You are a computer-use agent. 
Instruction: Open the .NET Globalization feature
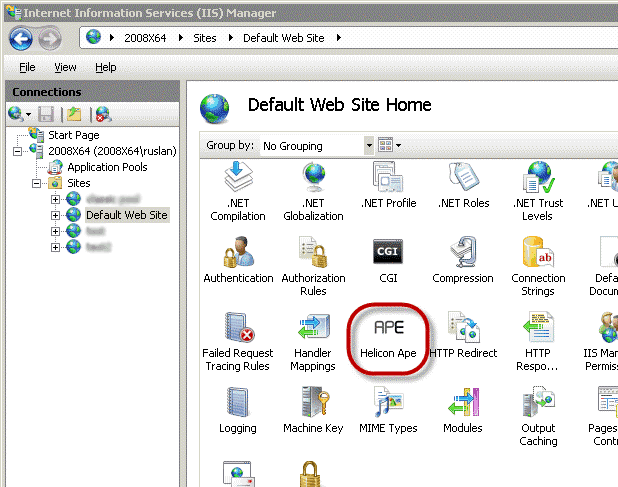click(313, 192)
